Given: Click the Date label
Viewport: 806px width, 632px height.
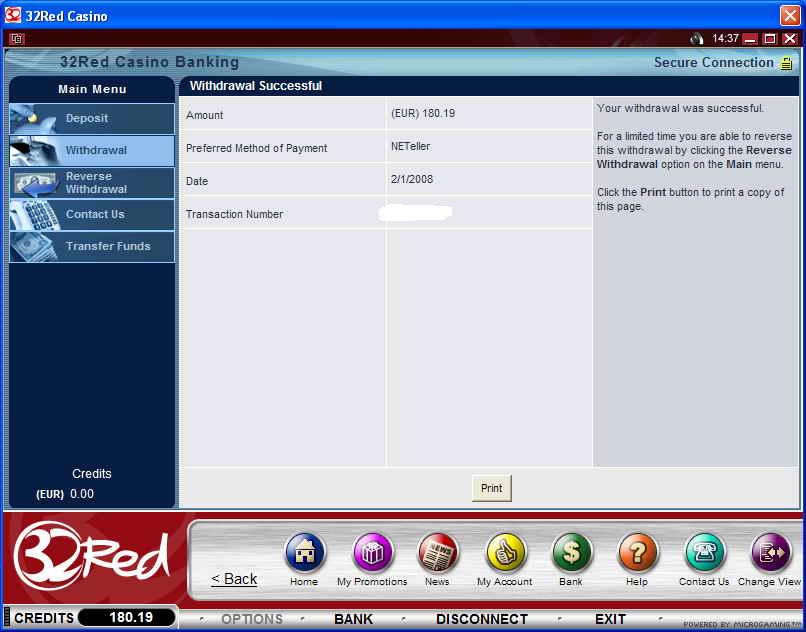Looking at the screenshot, I should (x=197, y=182).
